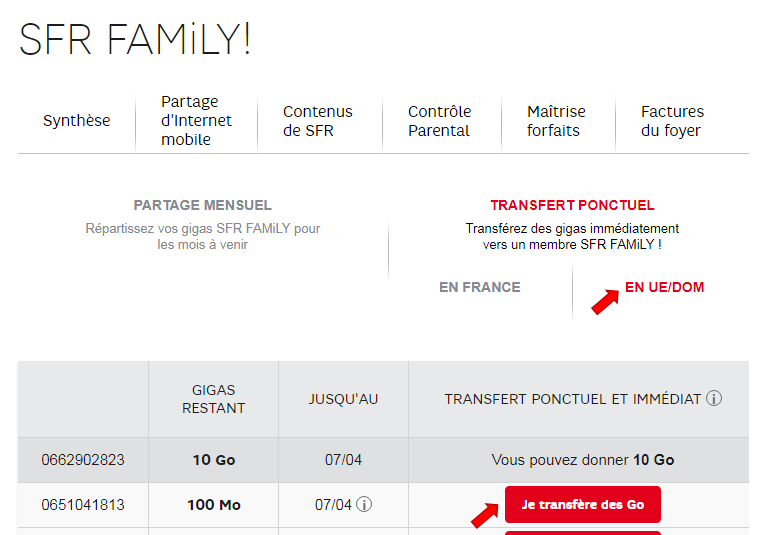Click phone number 0651041813
Image resolution: width=760 pixels, height=535 pixels.
[83, 505]
